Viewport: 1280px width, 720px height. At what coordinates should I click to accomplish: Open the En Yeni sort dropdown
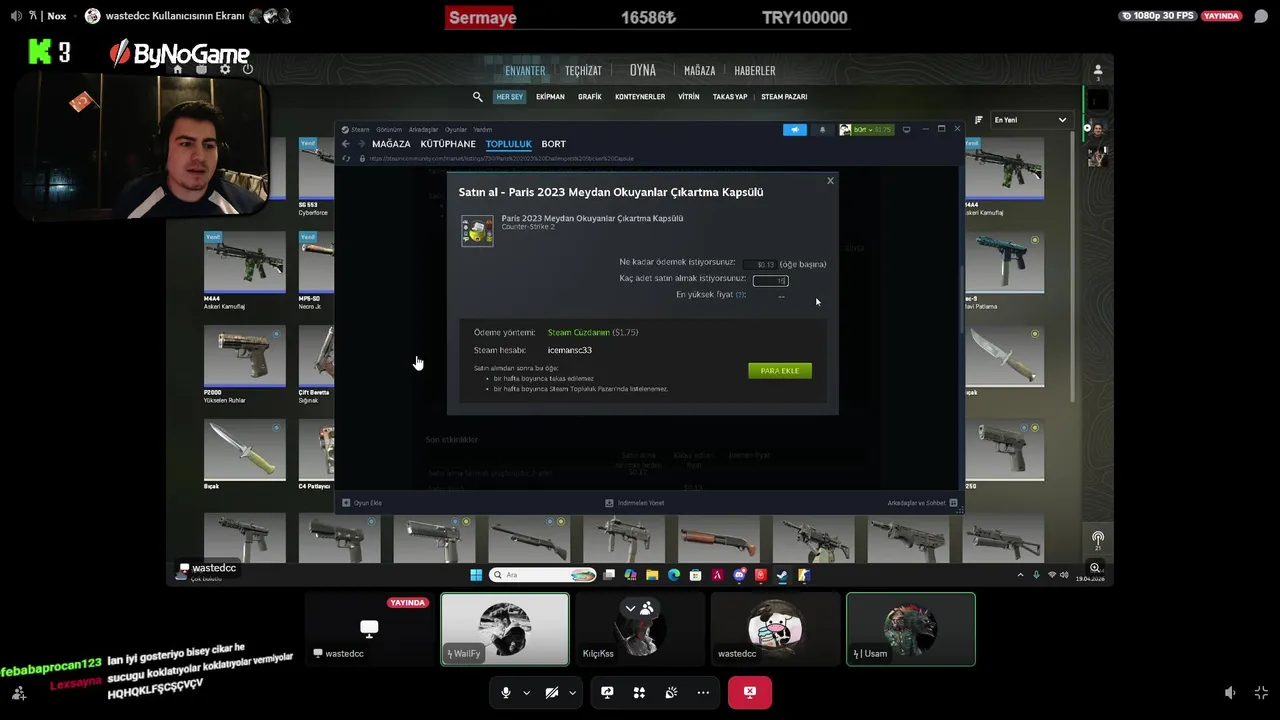(x=1031, y=120)
